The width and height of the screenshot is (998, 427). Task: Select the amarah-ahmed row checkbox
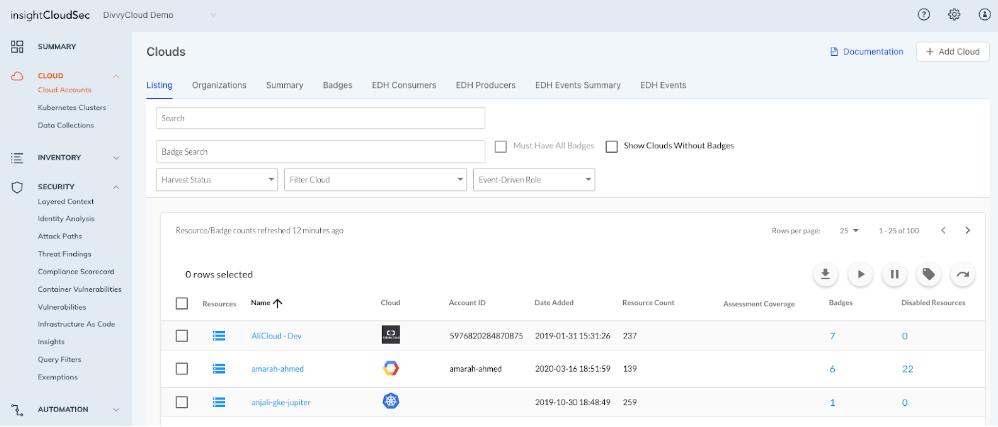(182, 369)
